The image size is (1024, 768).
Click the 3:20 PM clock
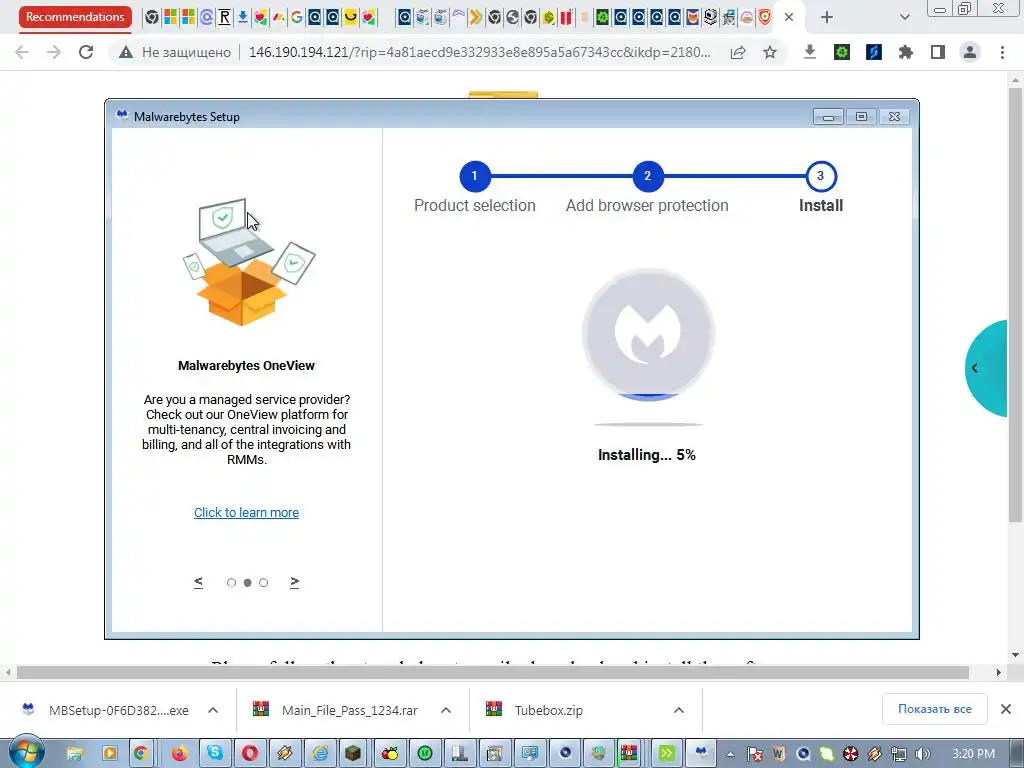tap(974, 754)
